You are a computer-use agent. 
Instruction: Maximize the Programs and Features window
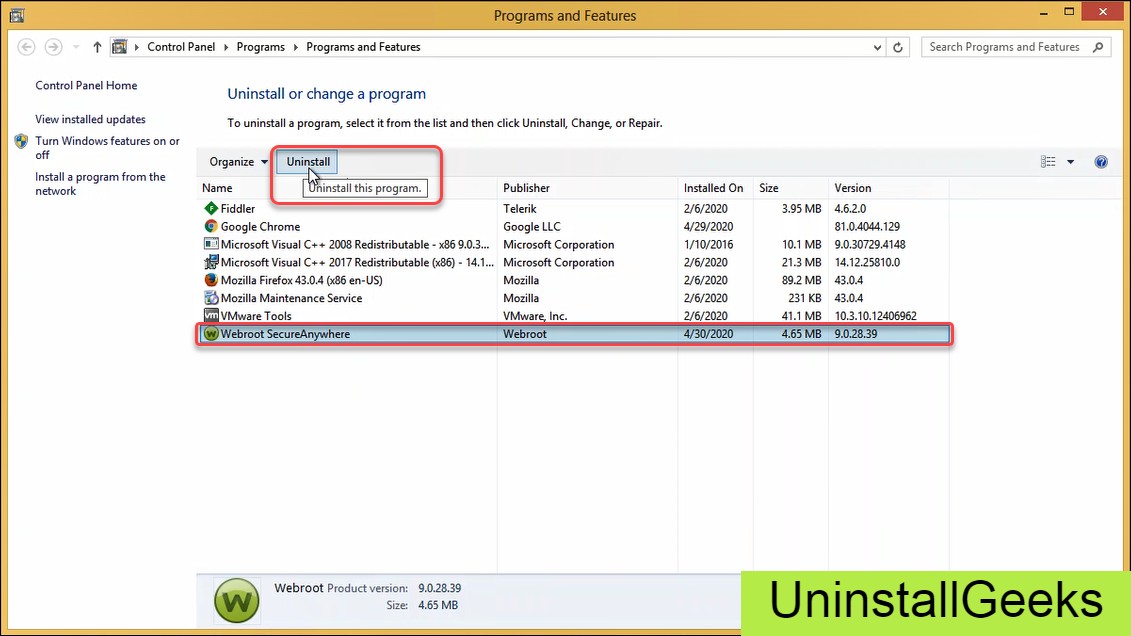(x=1069, y=12)
